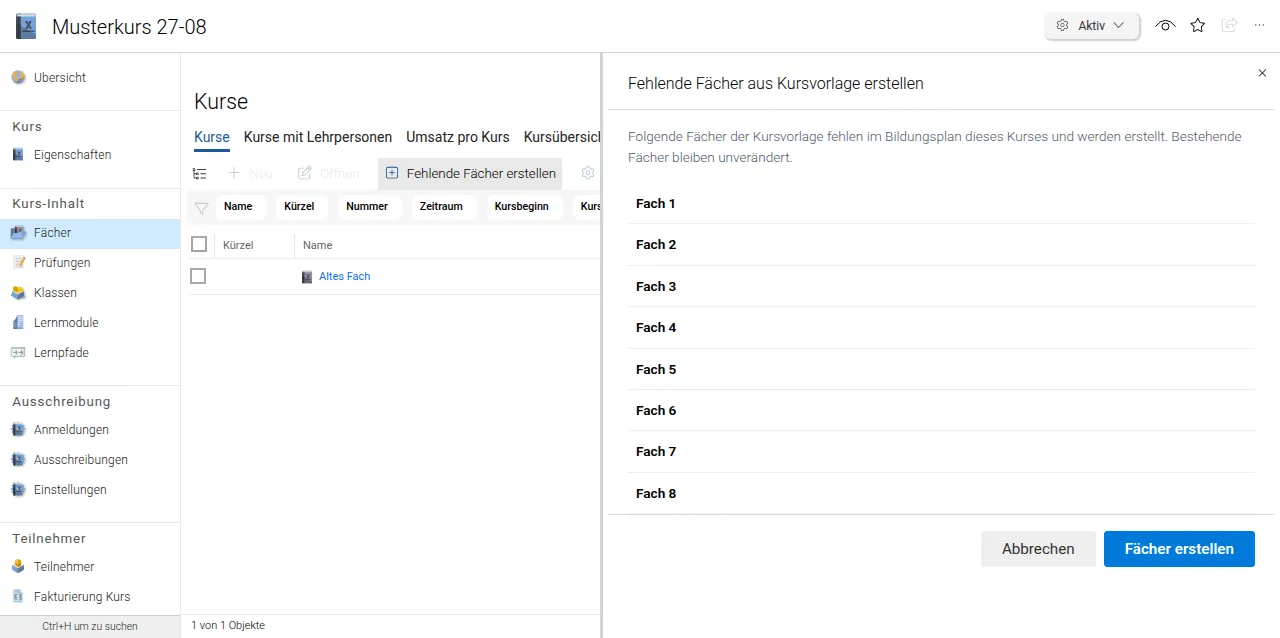This screenshot has width=1280, height=638.
Task: Open Klassen via its sidebar icon
Action: (x=18, y=293)
